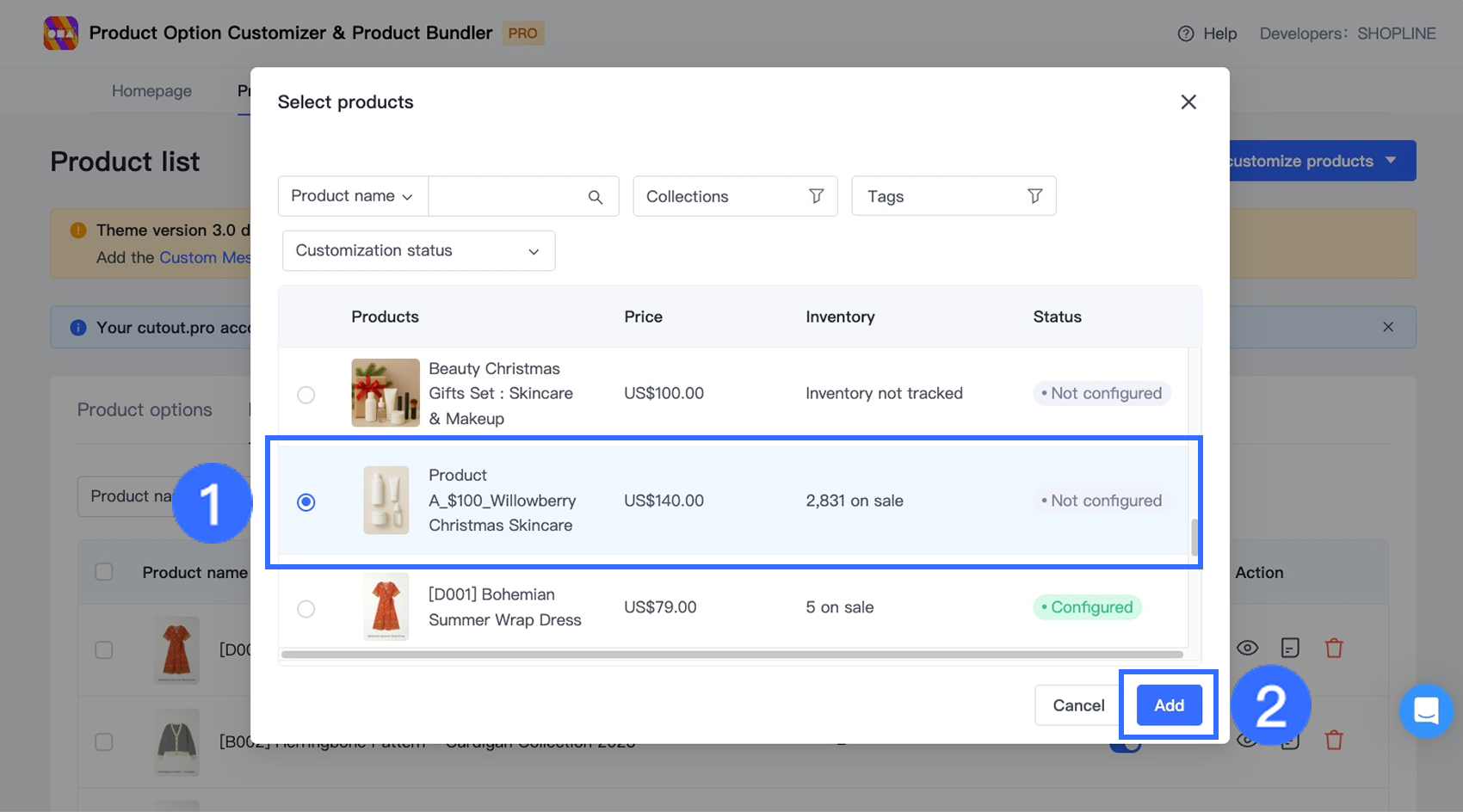Screen dimensions: 1463x812
Task: Expand the Product name search-type dropdown
Action: click(353, 197)
